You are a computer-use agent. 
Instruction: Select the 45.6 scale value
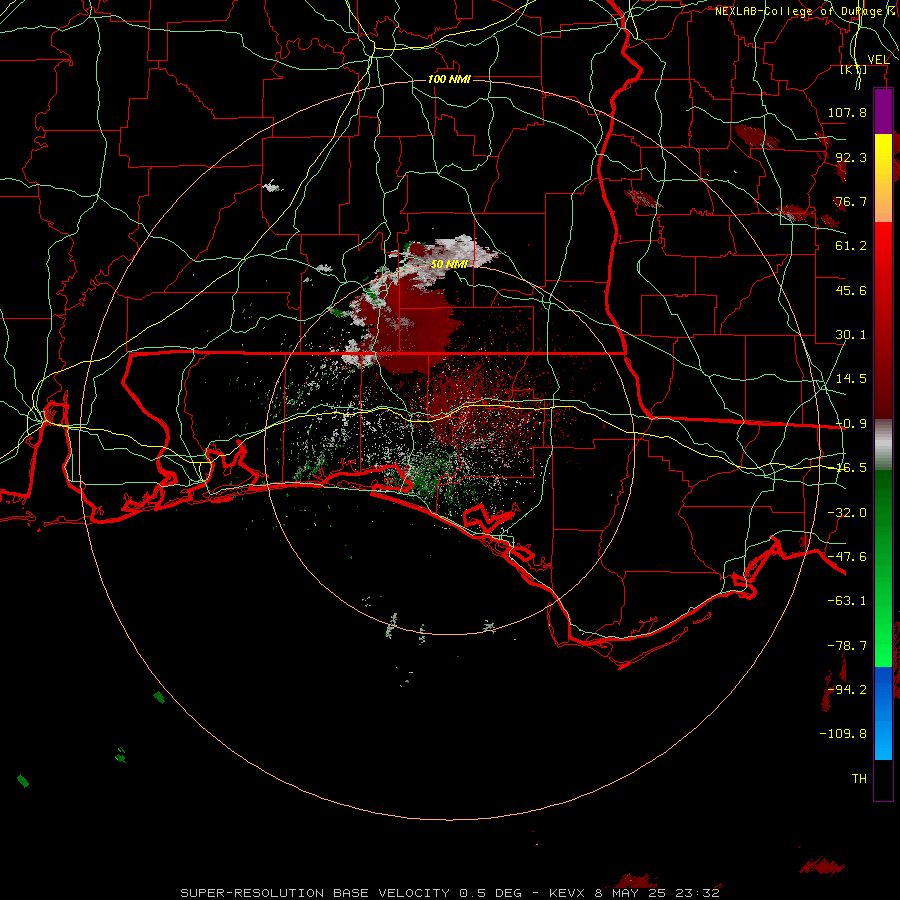[851, 290]
